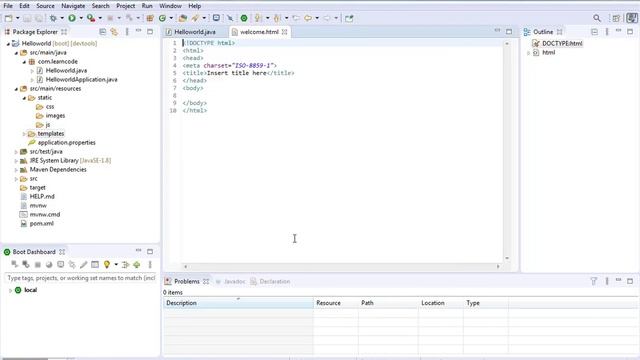Select pom.xml in Package Explorer
640x360 pixels.
tap(41, 223)
